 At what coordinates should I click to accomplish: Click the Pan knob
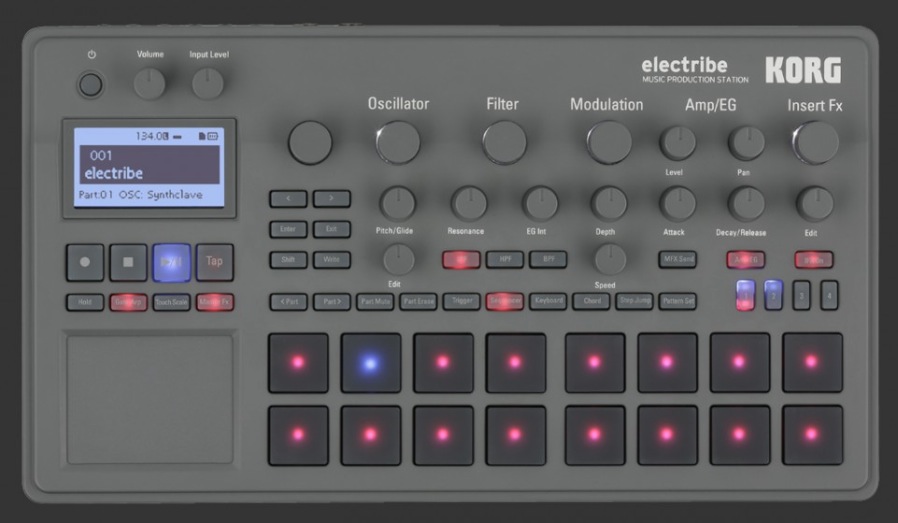coord(746,143)
